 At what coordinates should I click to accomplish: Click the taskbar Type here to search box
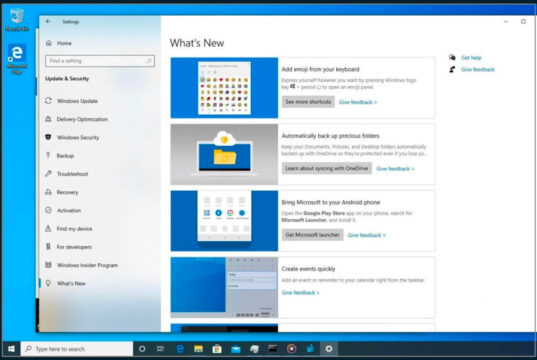[77, 349]
